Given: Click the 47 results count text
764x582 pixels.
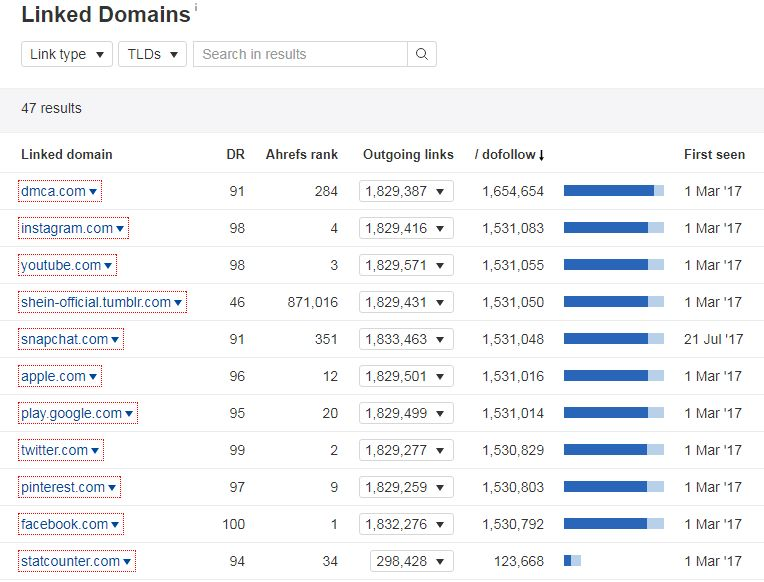Looking at the screenshot, I should [x=52, y=108].
